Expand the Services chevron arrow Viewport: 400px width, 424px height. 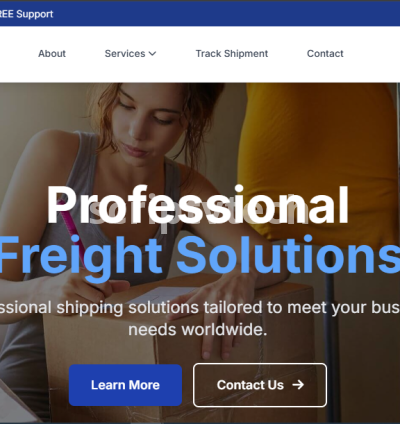(x=152, y=54)
